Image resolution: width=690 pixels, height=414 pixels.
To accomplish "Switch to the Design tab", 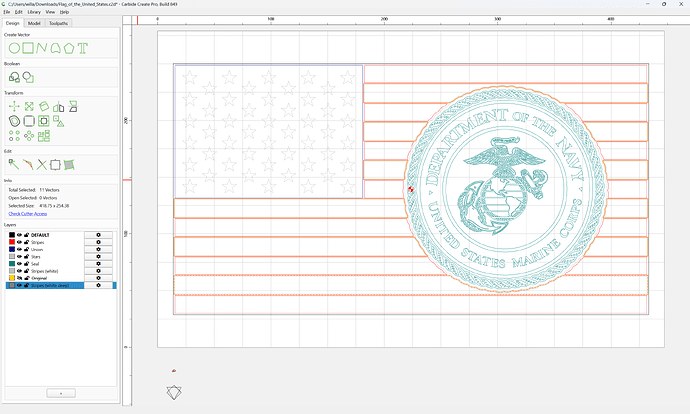I will [12, 23].
